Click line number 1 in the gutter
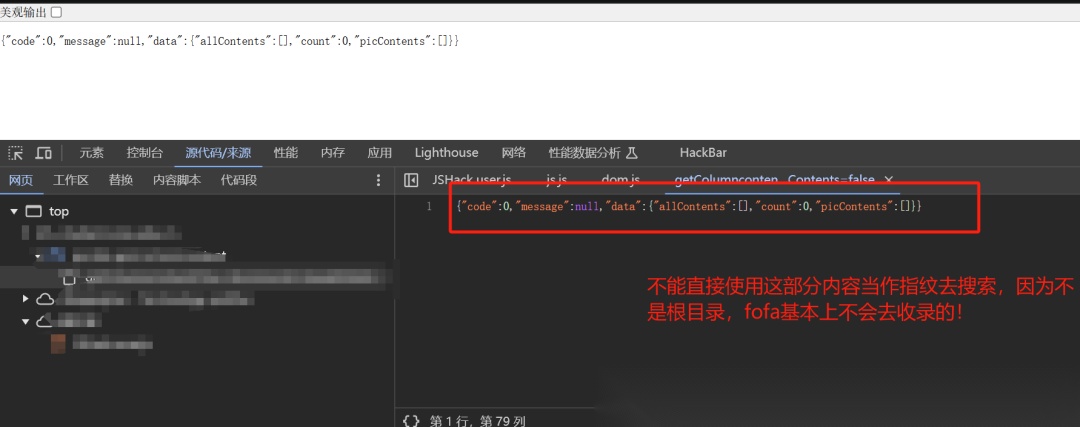The width and height of the screenshot is (1080, 427). 429,207
